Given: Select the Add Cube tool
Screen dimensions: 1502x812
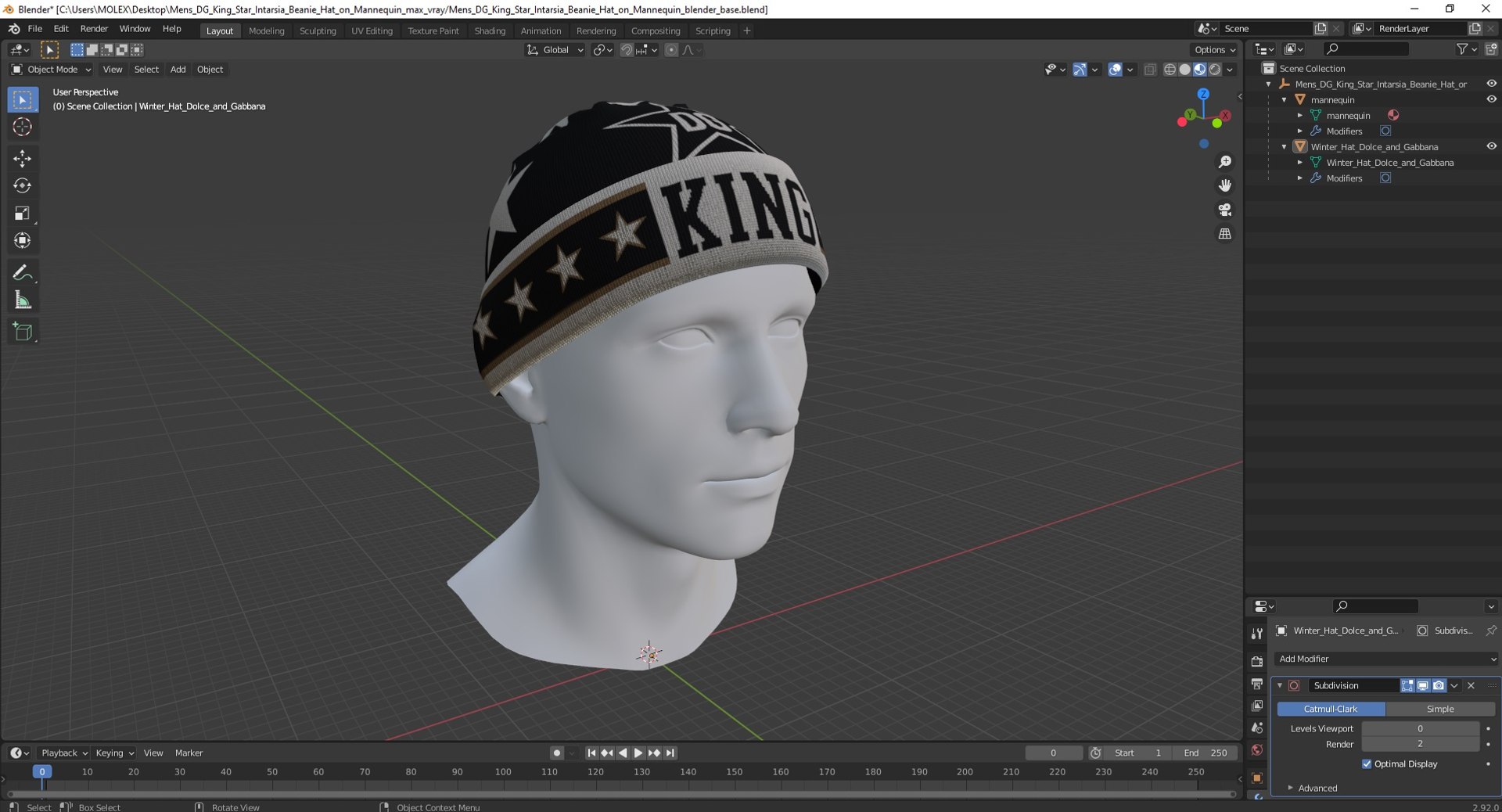Looking at the screenshot, I should [x=23, y=332].
